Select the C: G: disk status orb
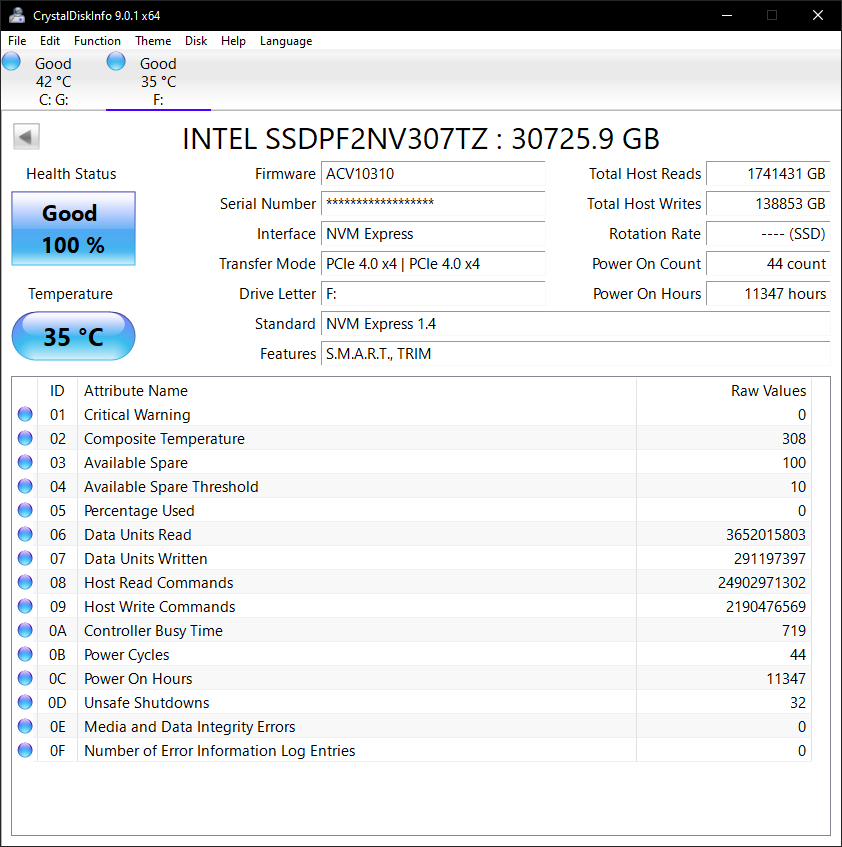The height and width of the screenshot is (847, 842). point(11,62)
